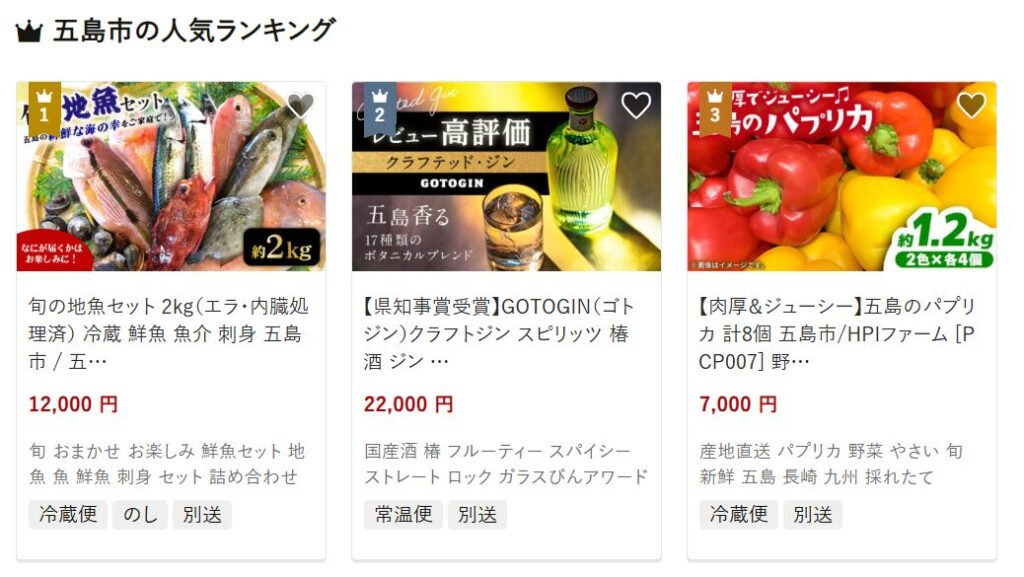Screen dimensions: 1024x577
Task: Add 五島のパプリカ to favorites via heart
Action: pyautogui.click(x=972, y=105)
